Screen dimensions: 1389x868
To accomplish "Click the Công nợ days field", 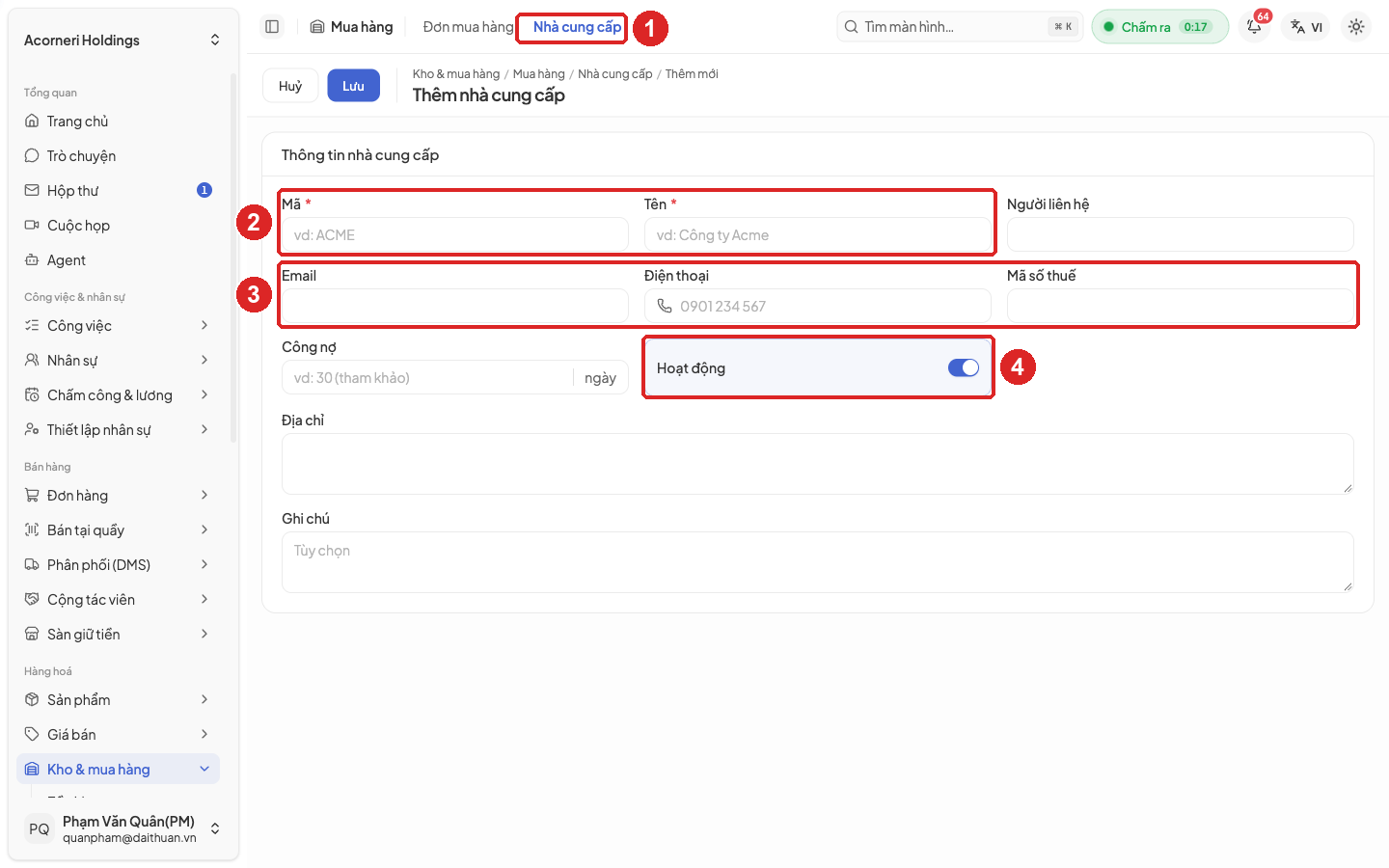I will [x=455, y=378].
